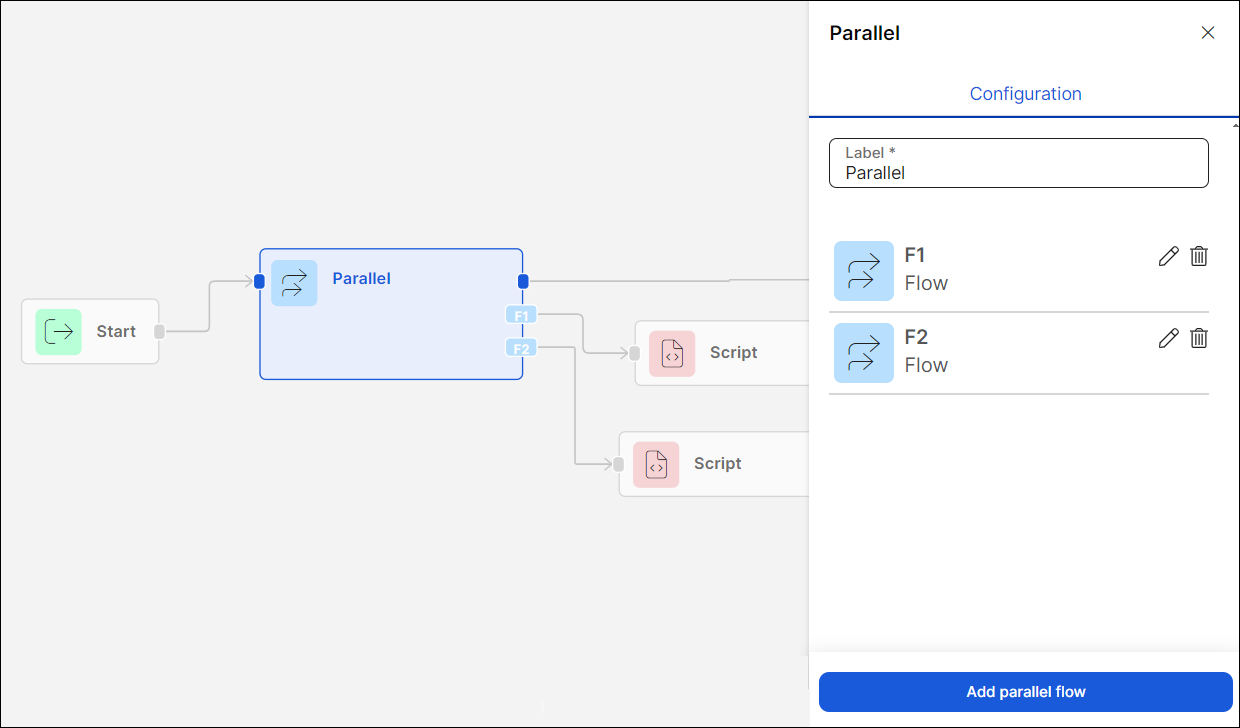Image resolution: width=1240 pixels, height=728 pixels.
Task: Select the Parallel node icon on canvas
Action: [x=294, y=283]
